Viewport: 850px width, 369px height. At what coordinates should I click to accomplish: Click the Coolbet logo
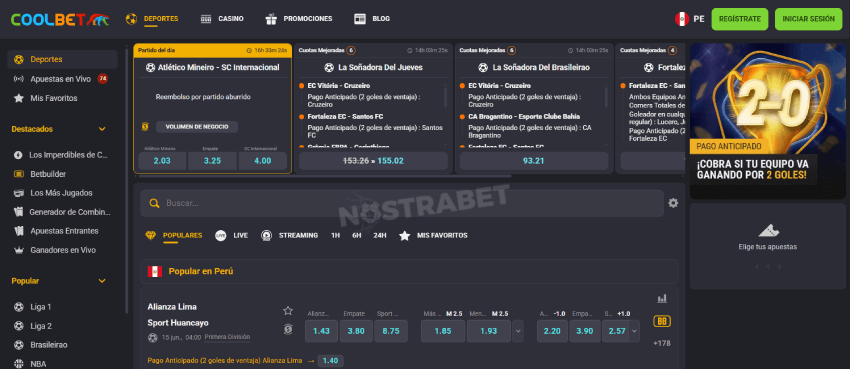[x=60, y=20]
